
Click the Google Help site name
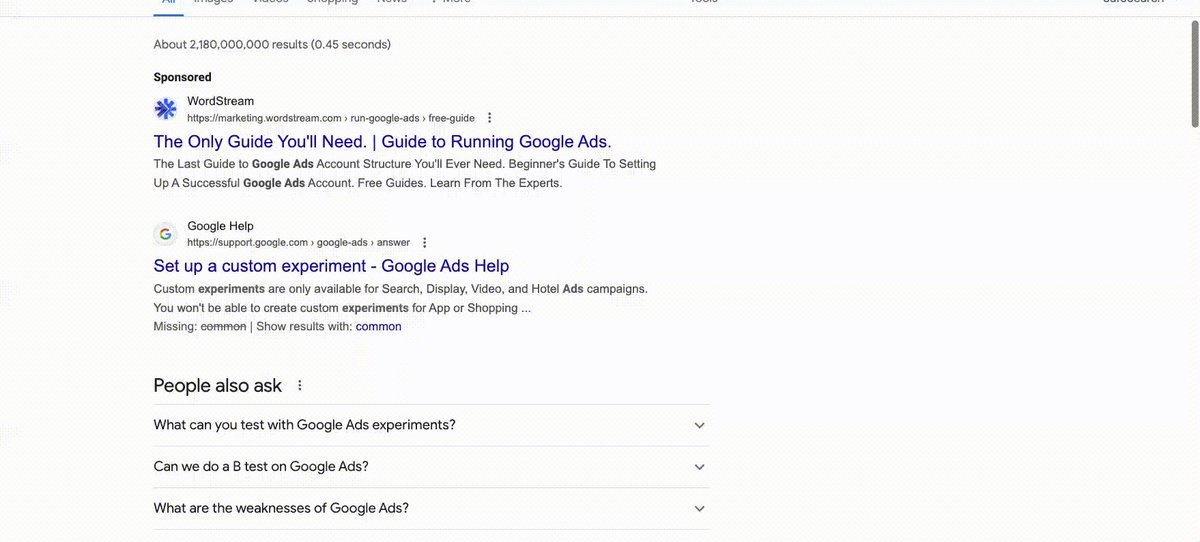[220, 226]
